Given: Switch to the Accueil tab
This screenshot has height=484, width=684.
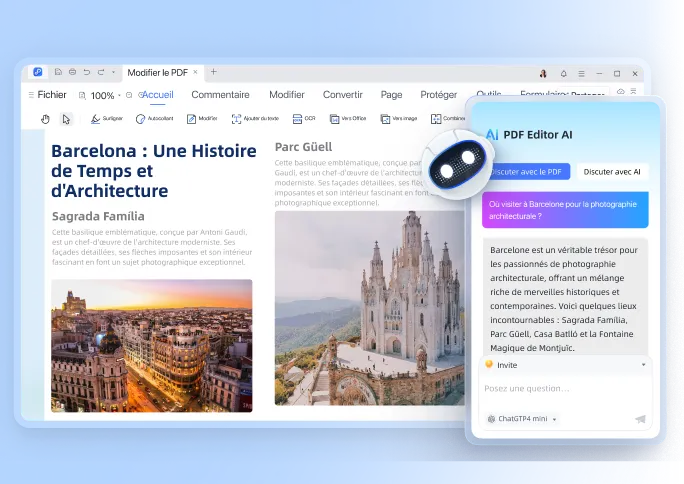Looking at the screenshot, I should click(157, 95).
